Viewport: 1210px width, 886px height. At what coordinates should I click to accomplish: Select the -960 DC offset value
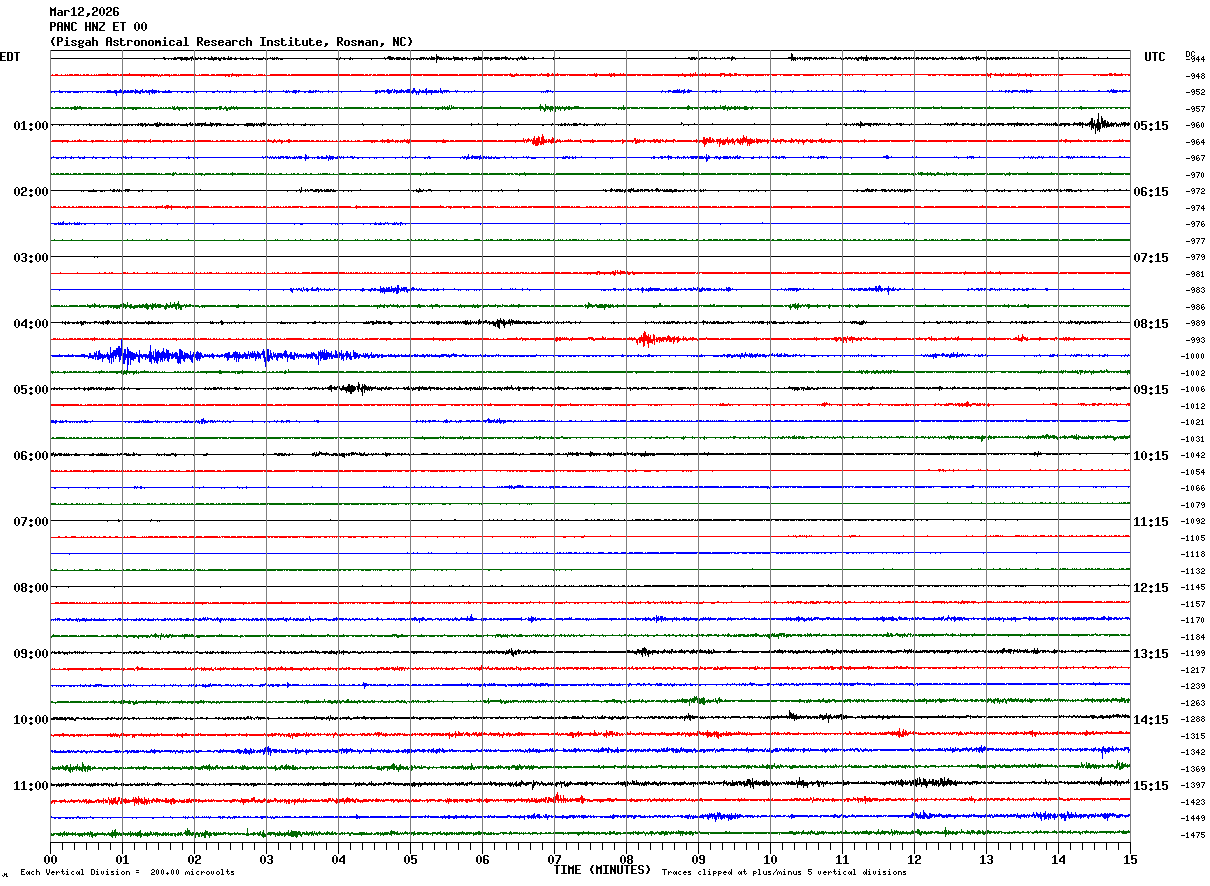[1195, 126]
